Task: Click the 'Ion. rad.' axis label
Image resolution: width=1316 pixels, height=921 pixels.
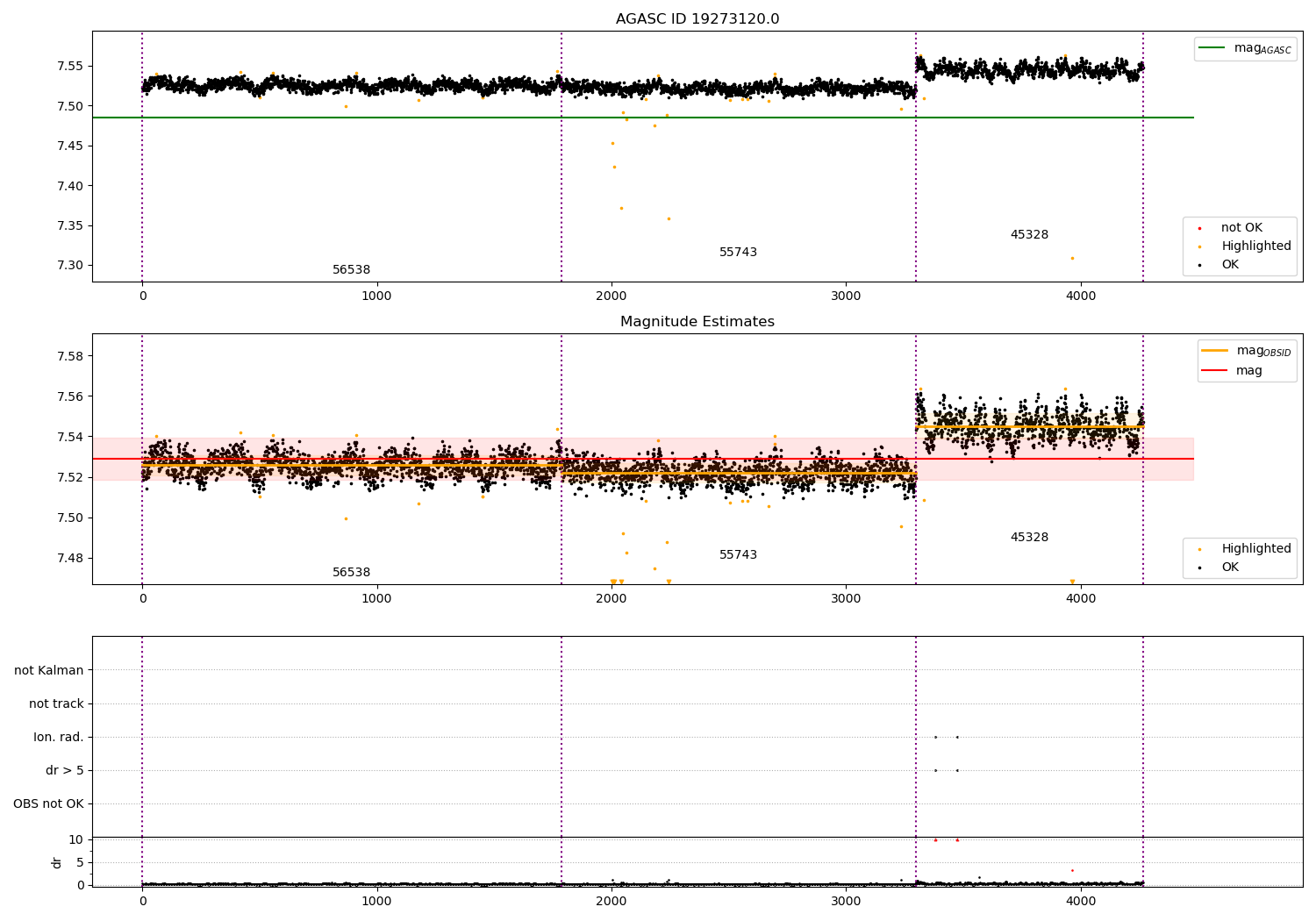Action: (59, 738)
